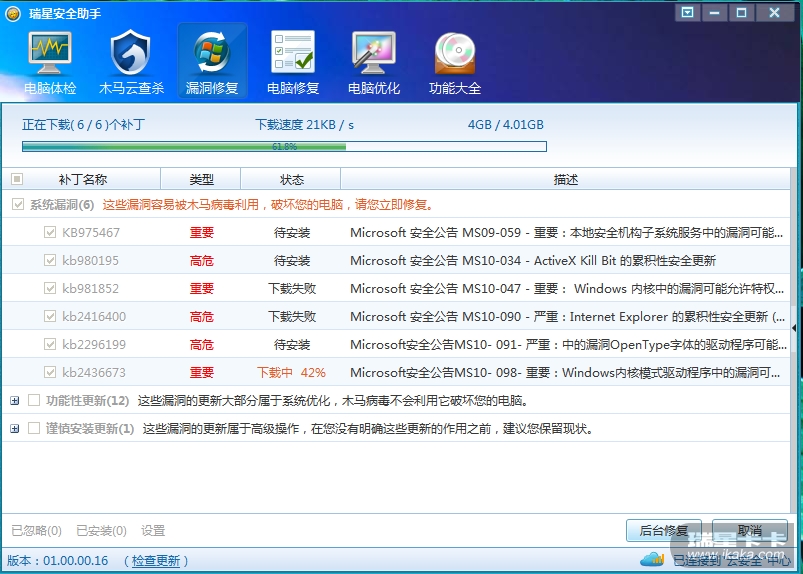
Task: Select the kb980195 patch name
Action: coord(90,260)
